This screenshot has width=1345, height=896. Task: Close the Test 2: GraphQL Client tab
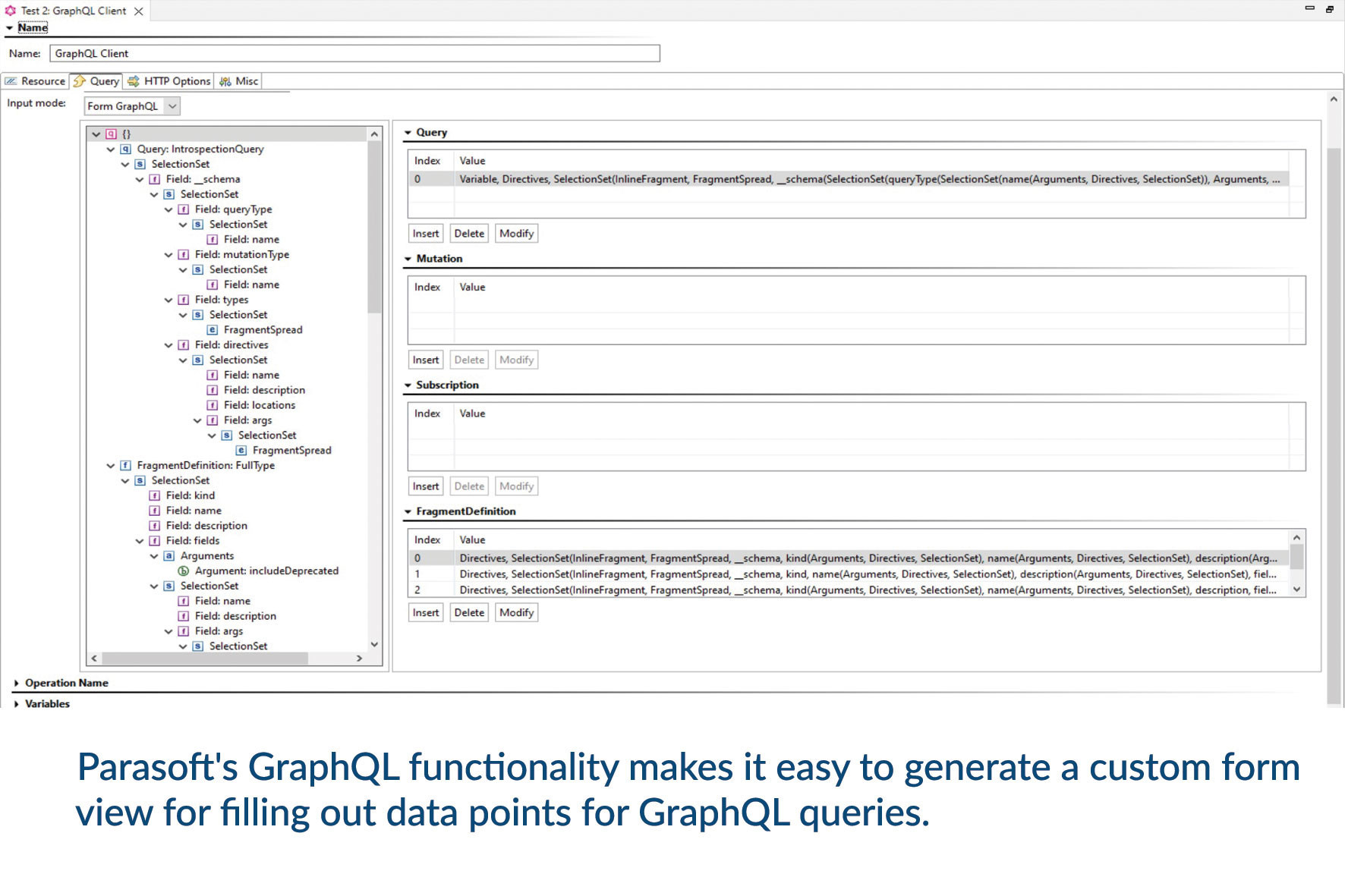point(138,11)
